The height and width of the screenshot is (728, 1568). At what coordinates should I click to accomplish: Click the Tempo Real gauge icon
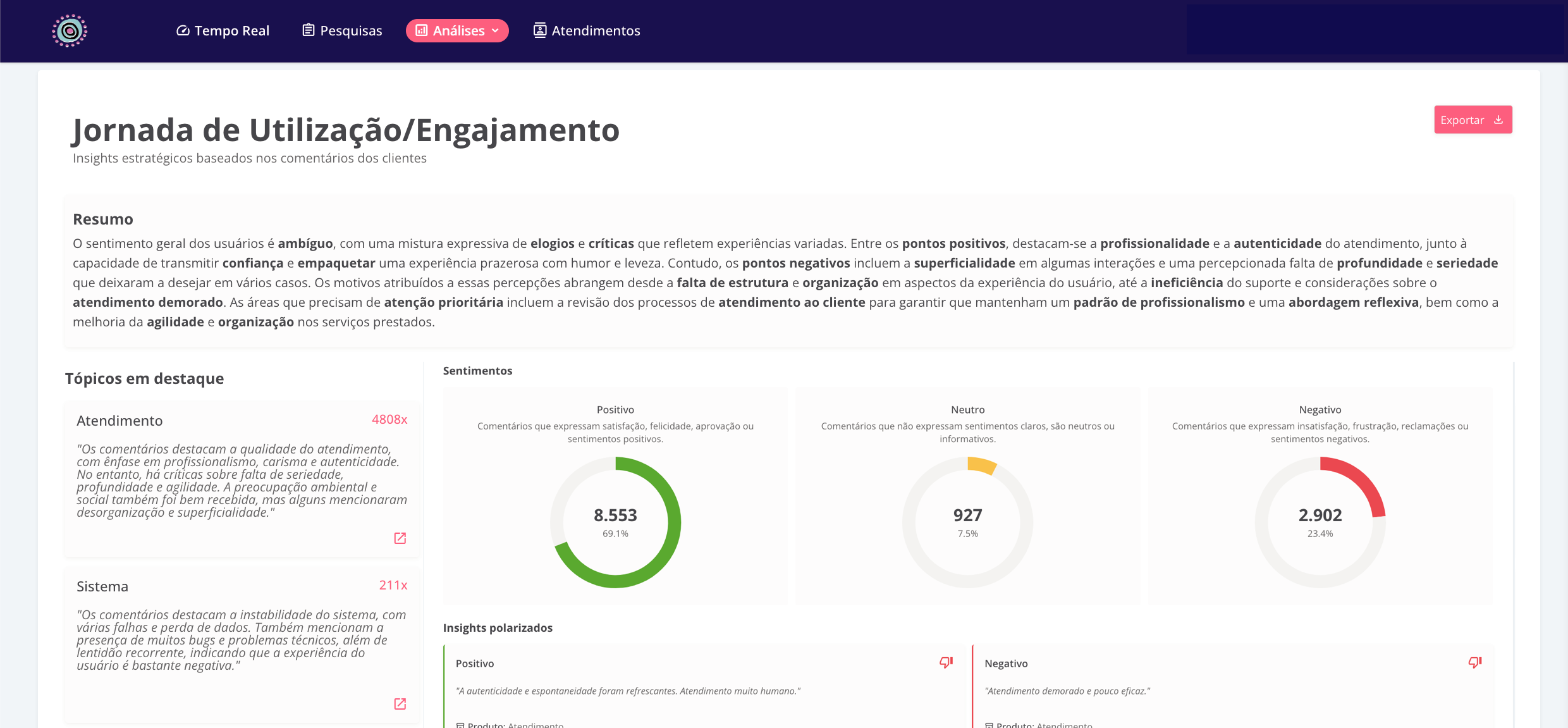183,30
